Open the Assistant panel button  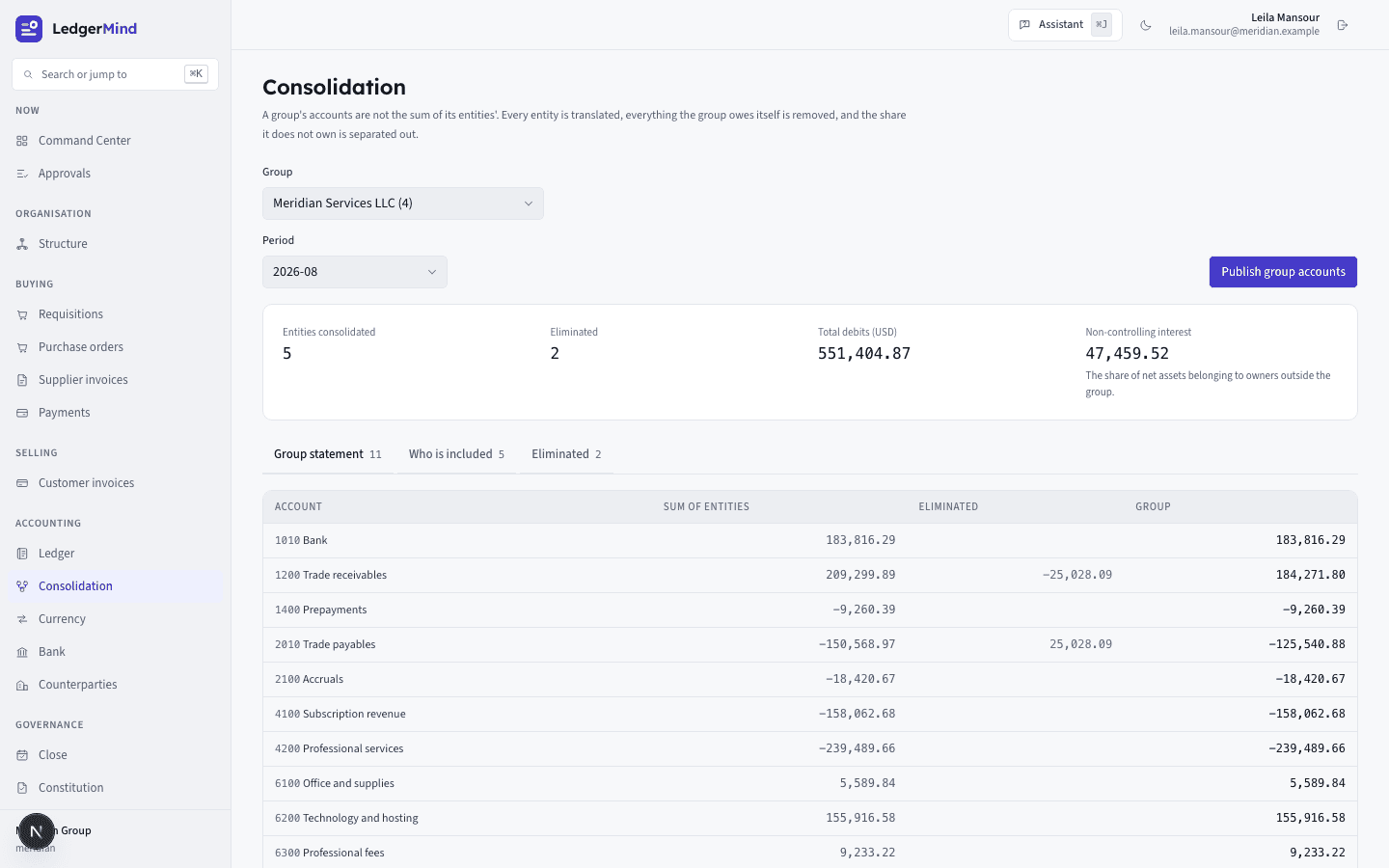1065,25
